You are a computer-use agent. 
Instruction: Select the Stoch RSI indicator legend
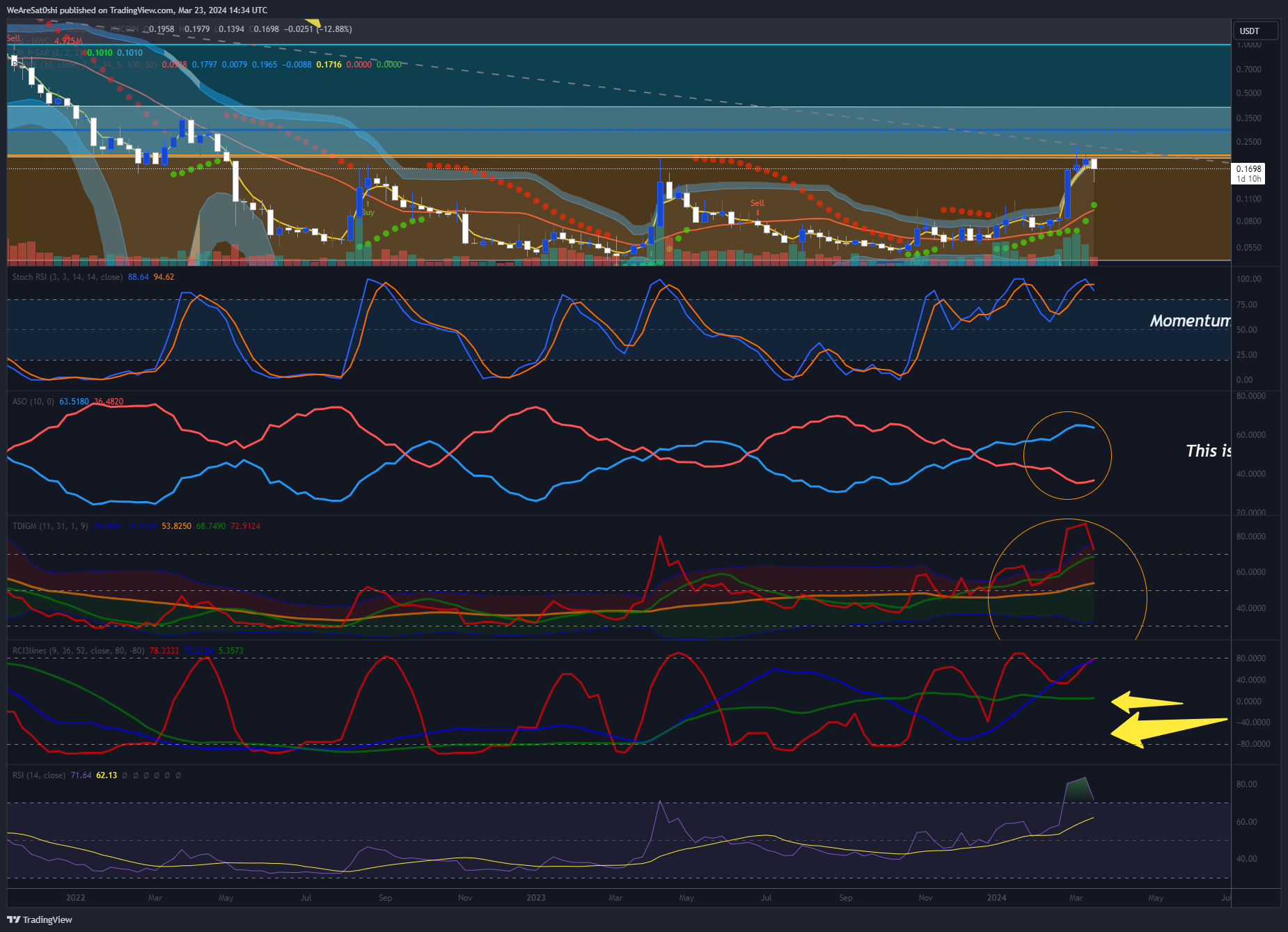point(67,277)
